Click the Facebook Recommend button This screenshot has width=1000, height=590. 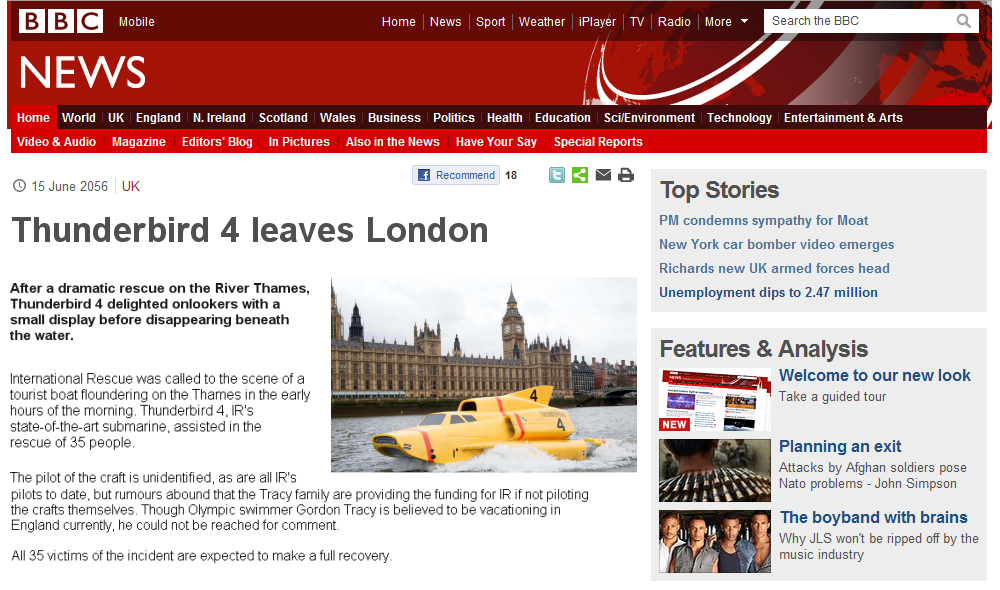(456, 175)
